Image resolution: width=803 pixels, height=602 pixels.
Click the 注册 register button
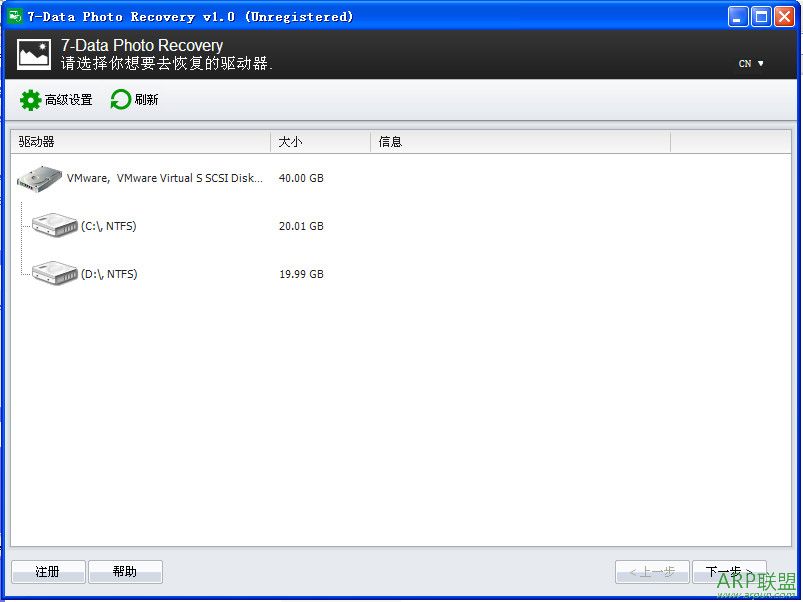click(48, 572)
